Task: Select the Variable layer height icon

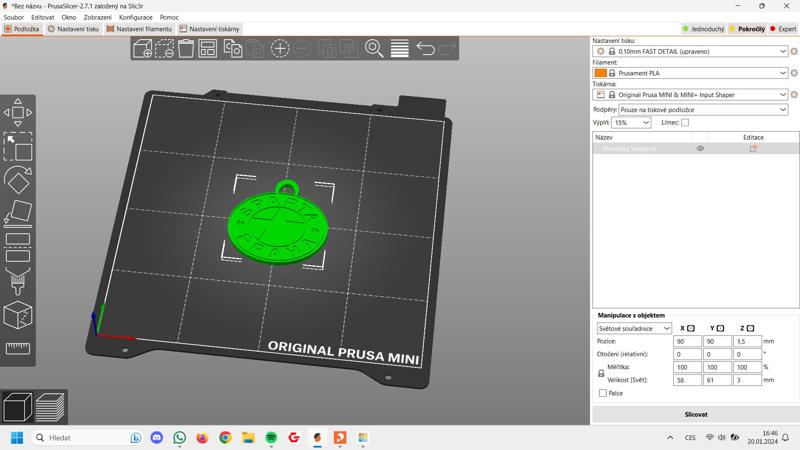Action: click(x=399, y=49)
